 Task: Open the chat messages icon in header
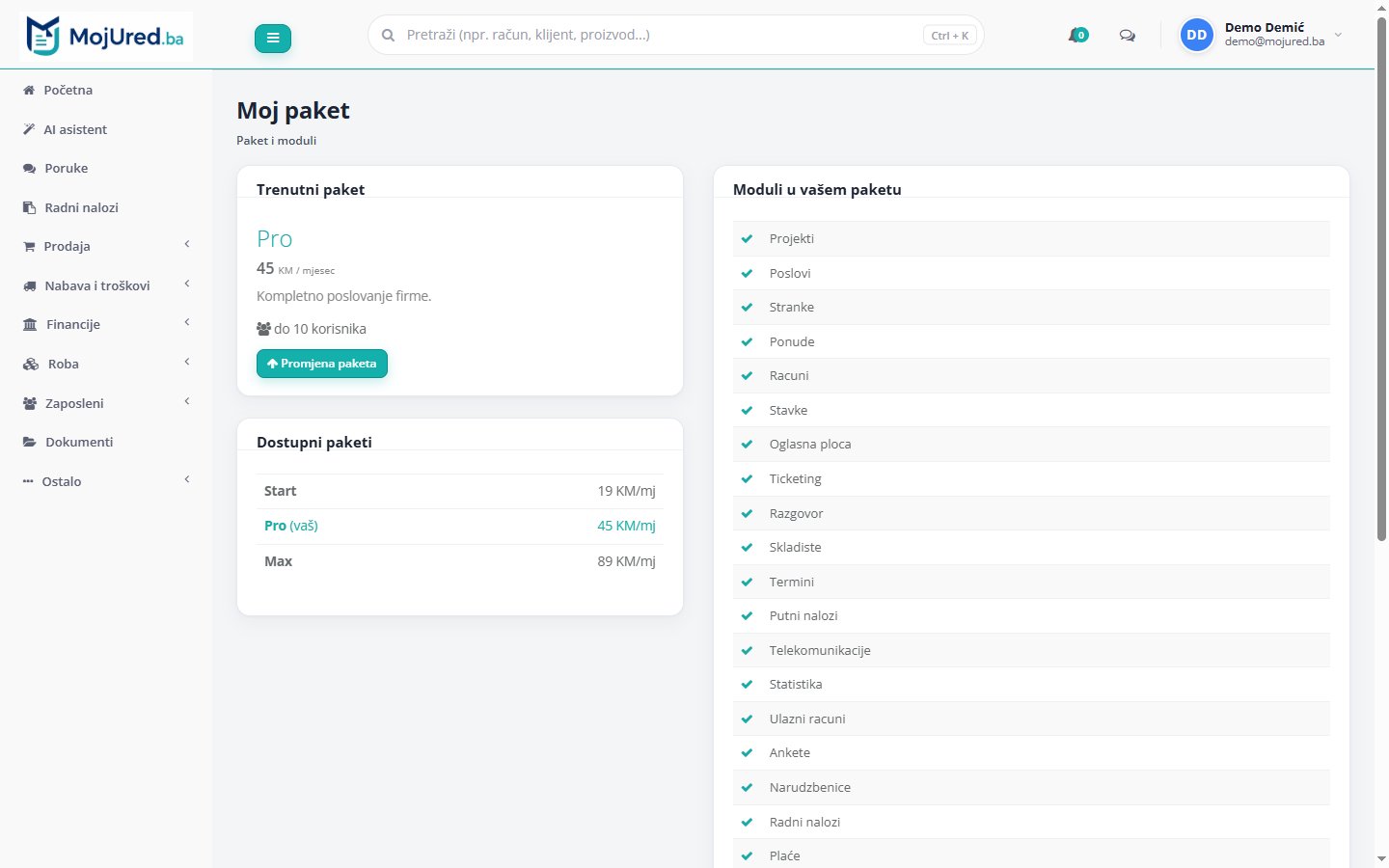pyautogui.click(x=1127, y=36)
